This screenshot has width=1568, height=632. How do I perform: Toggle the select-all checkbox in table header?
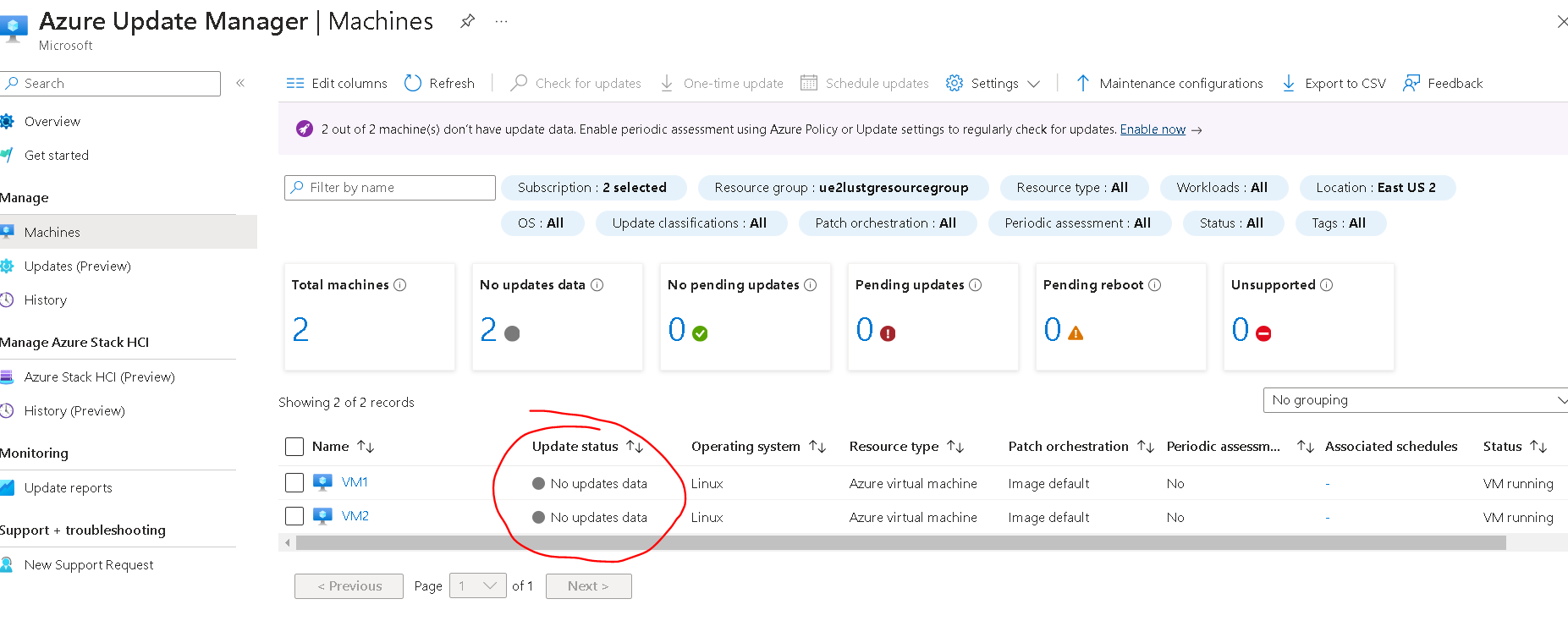tap(294, 447)
